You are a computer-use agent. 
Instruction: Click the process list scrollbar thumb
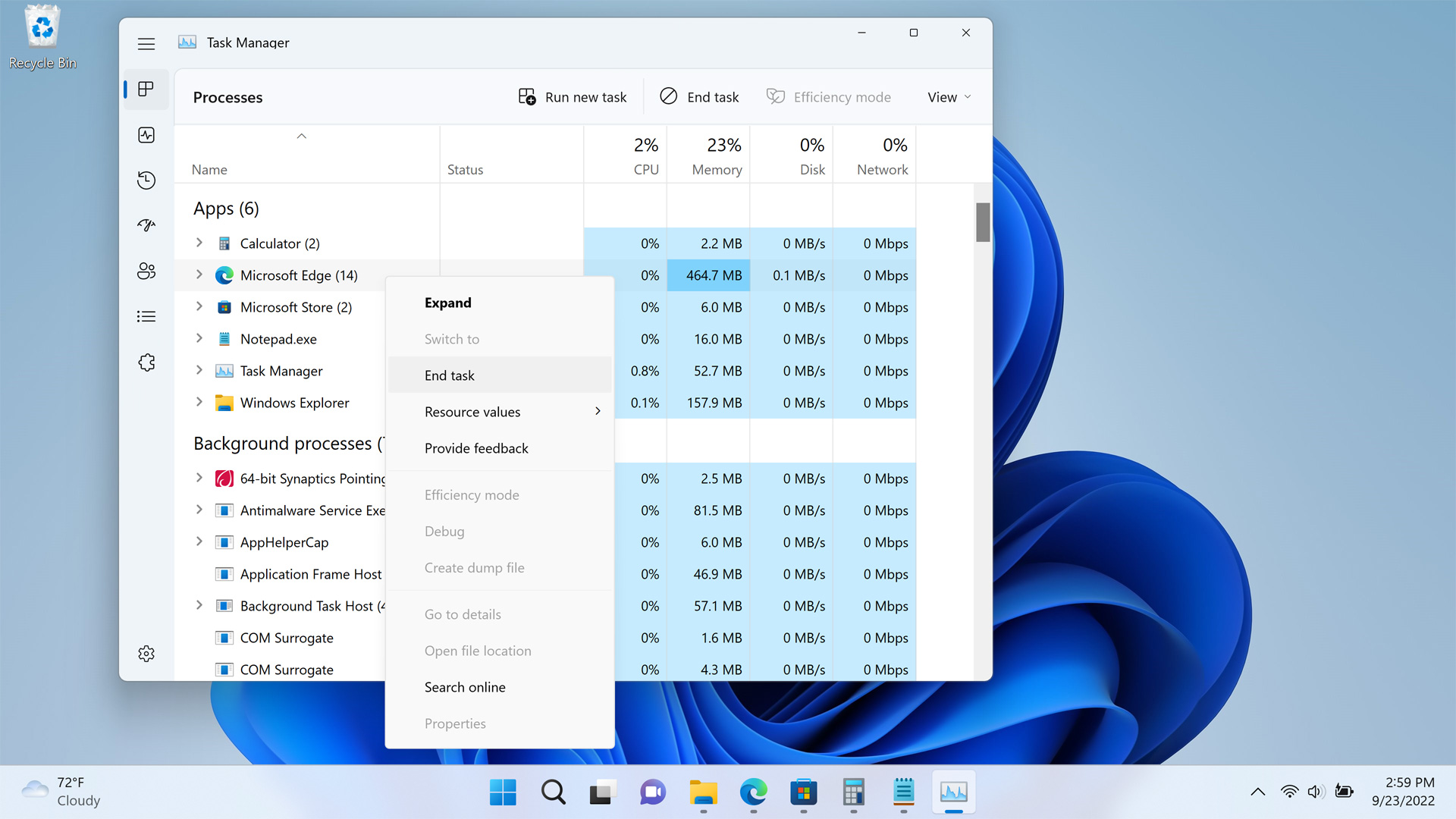point(983,222)
